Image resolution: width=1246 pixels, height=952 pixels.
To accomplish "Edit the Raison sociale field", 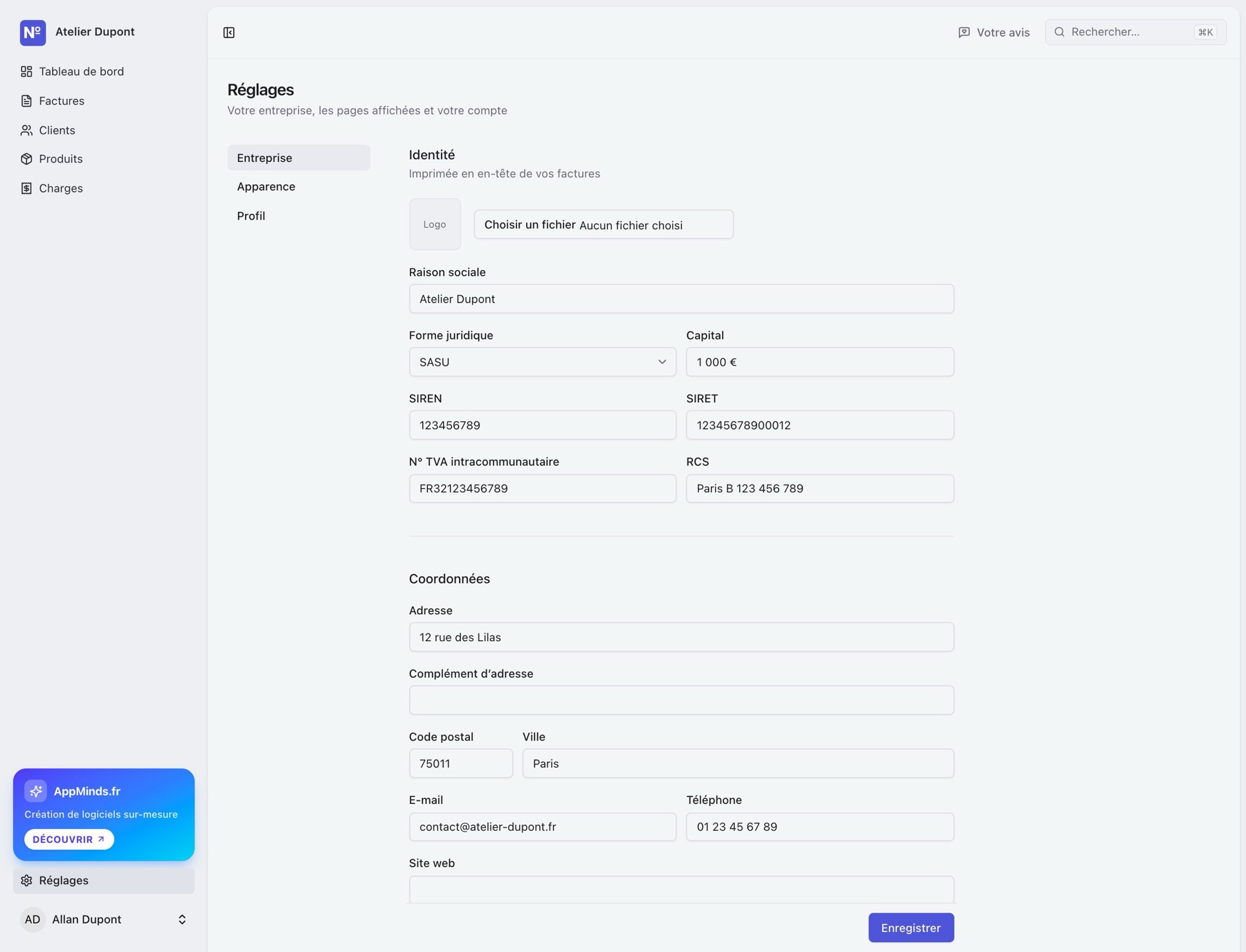I will pos(681,299).
